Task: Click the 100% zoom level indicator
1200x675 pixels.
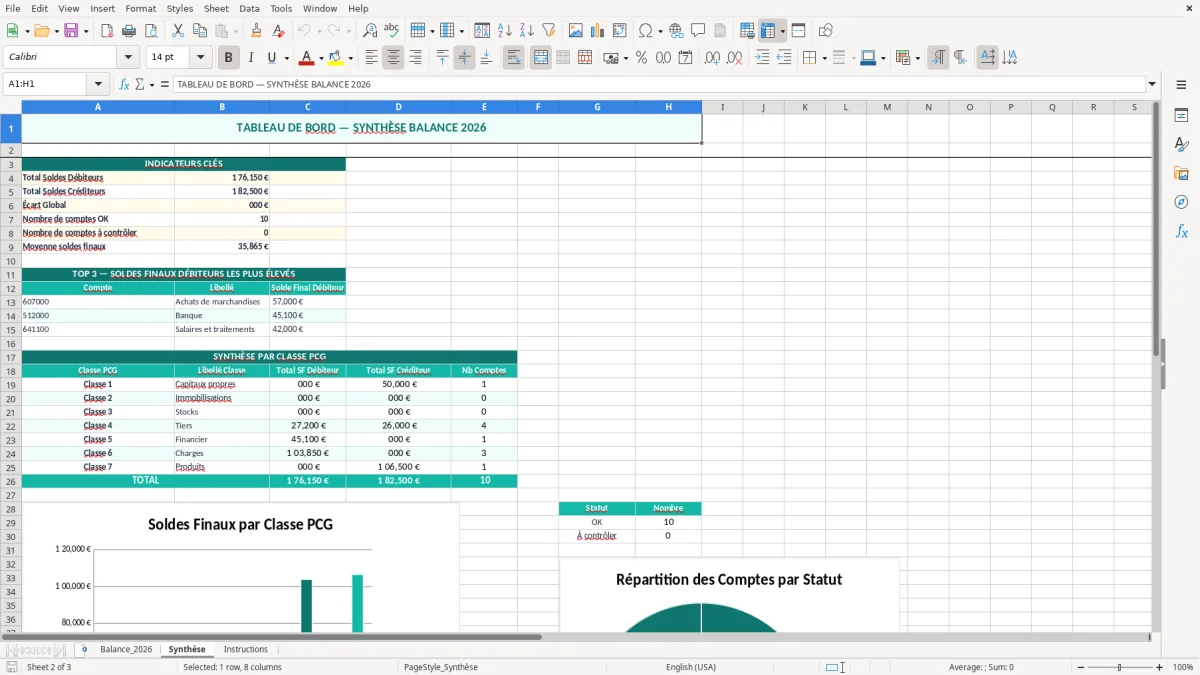Action: click(x=1183, y=667)
